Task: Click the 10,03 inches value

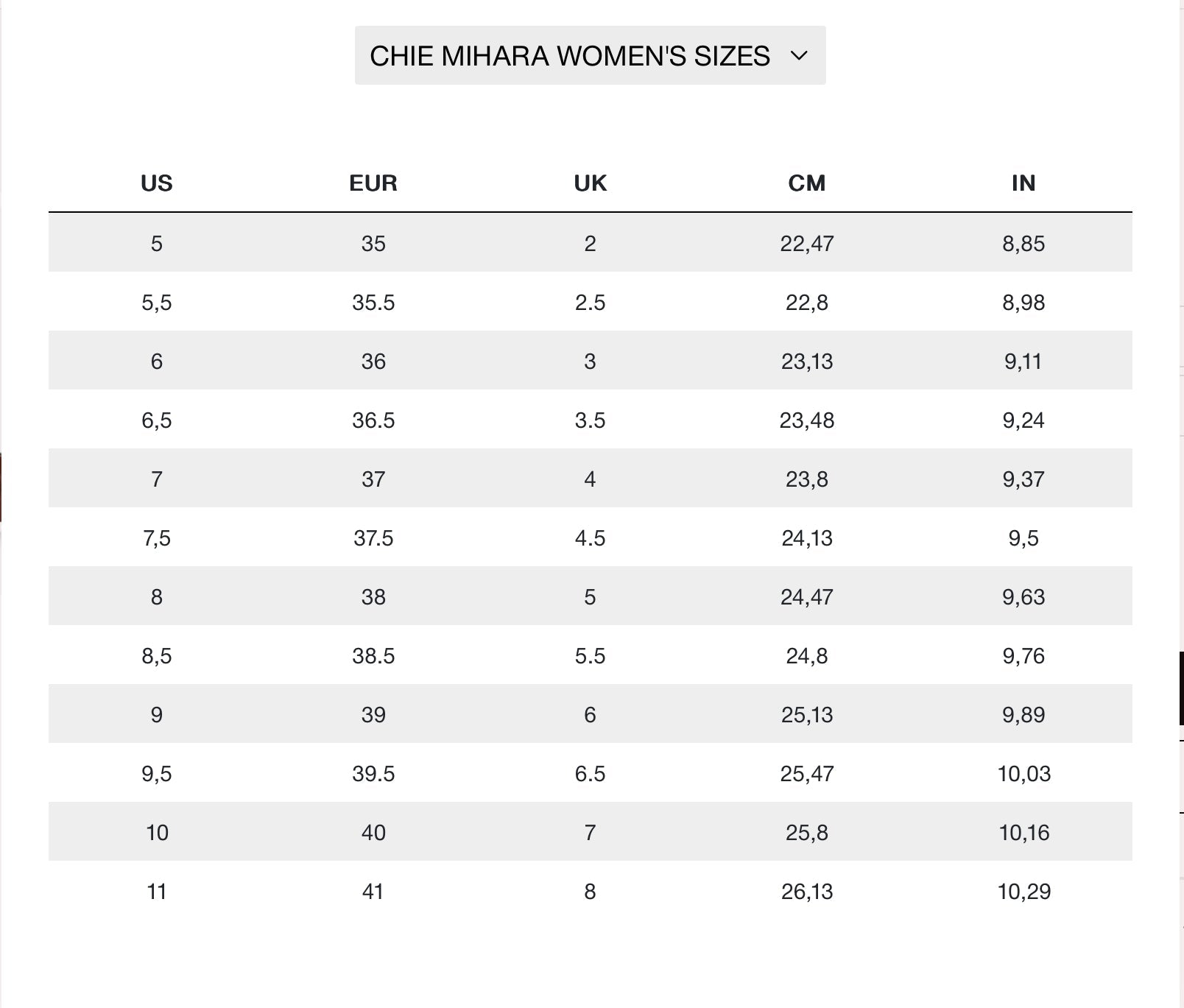Action: tap(1023, 774)
